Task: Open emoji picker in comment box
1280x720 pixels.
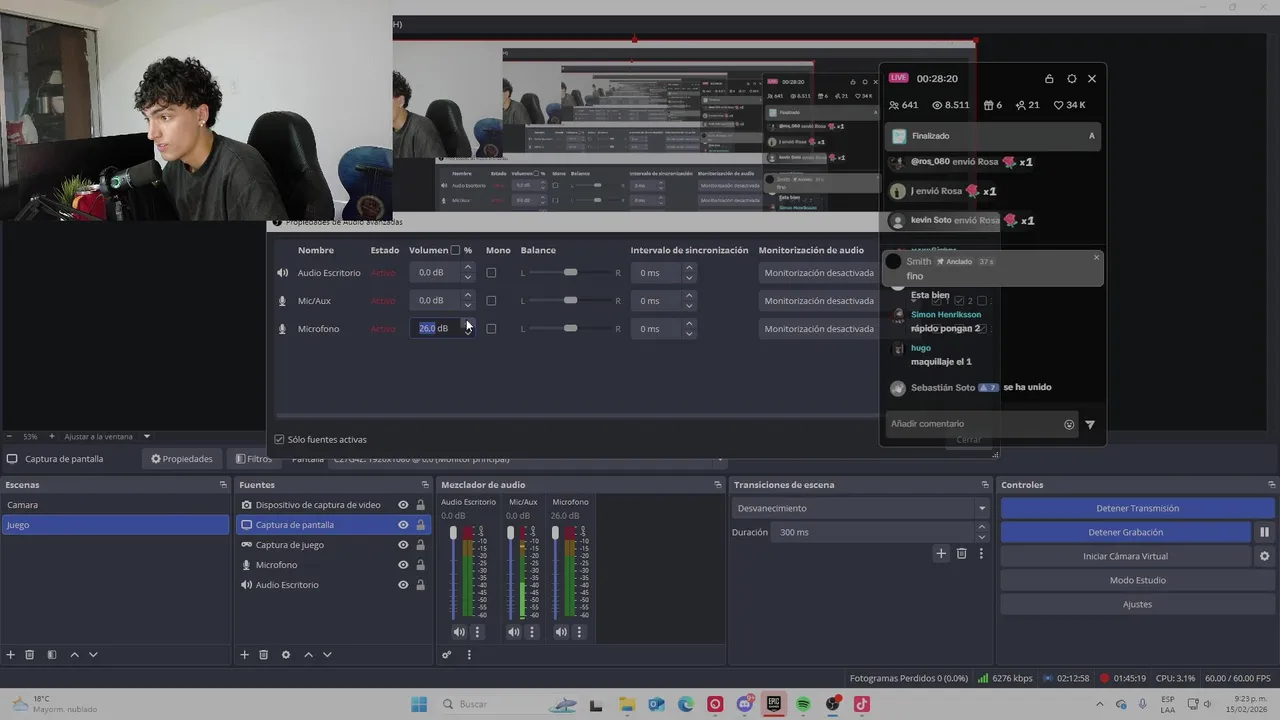Action: point(1069,424)
